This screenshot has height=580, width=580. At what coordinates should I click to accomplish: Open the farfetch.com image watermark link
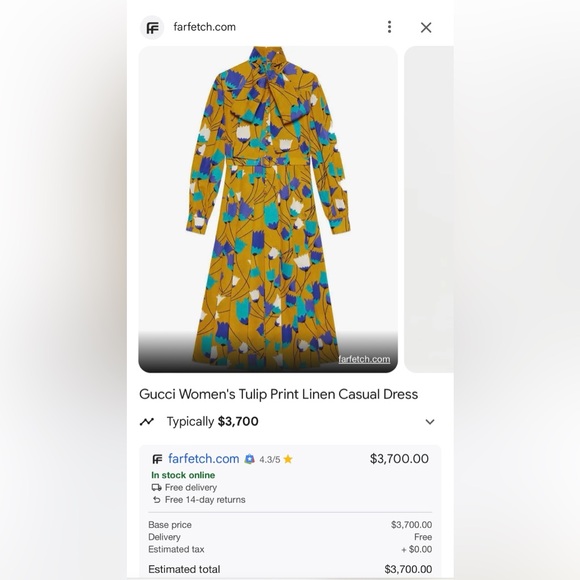[x=364, y=359]
